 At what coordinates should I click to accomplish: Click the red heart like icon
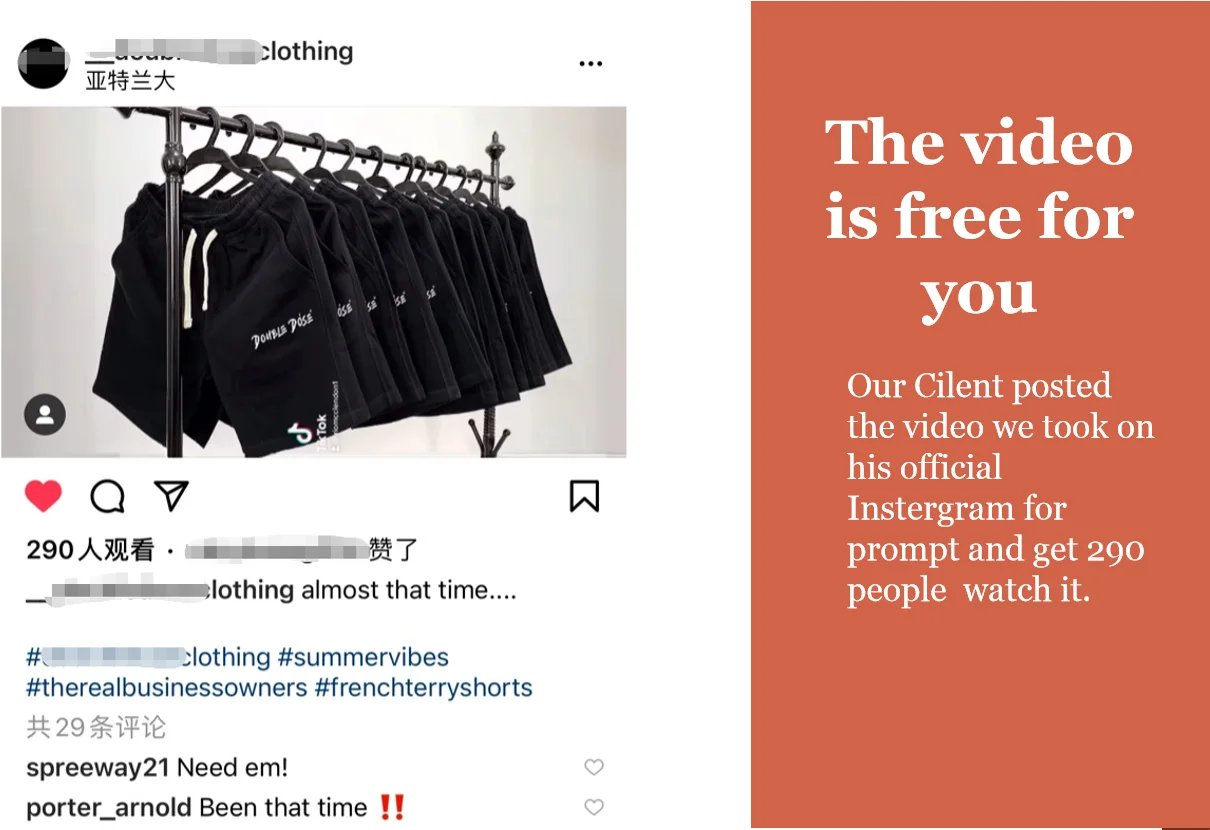pyautogui.click(x=43, y=496)
